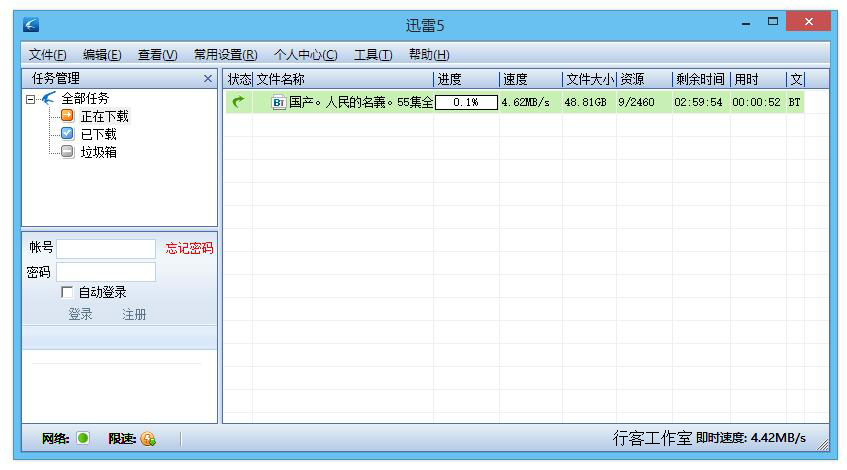Click the 忘记密码 link

189,248
